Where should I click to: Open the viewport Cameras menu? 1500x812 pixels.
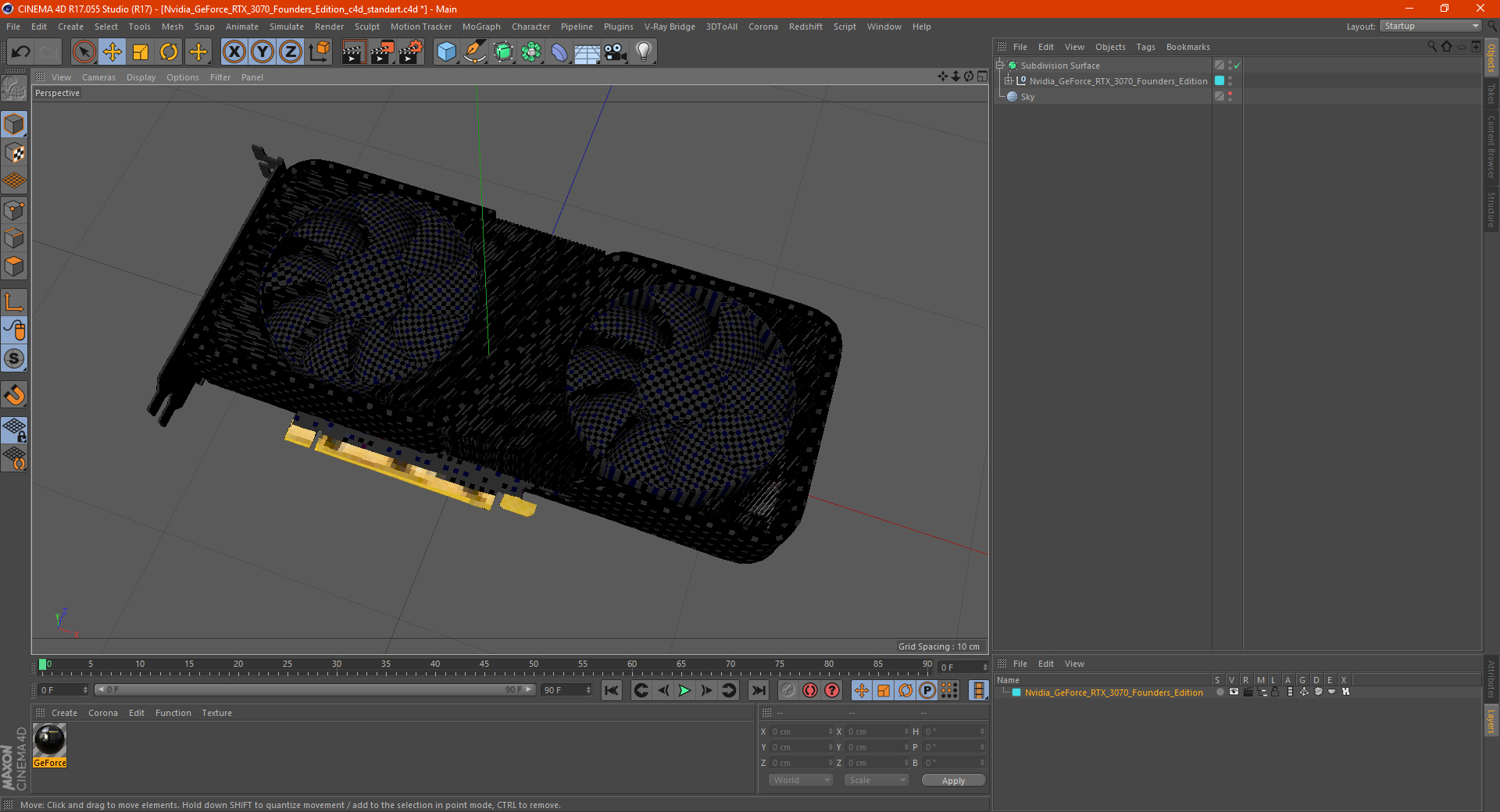point(98,77)
